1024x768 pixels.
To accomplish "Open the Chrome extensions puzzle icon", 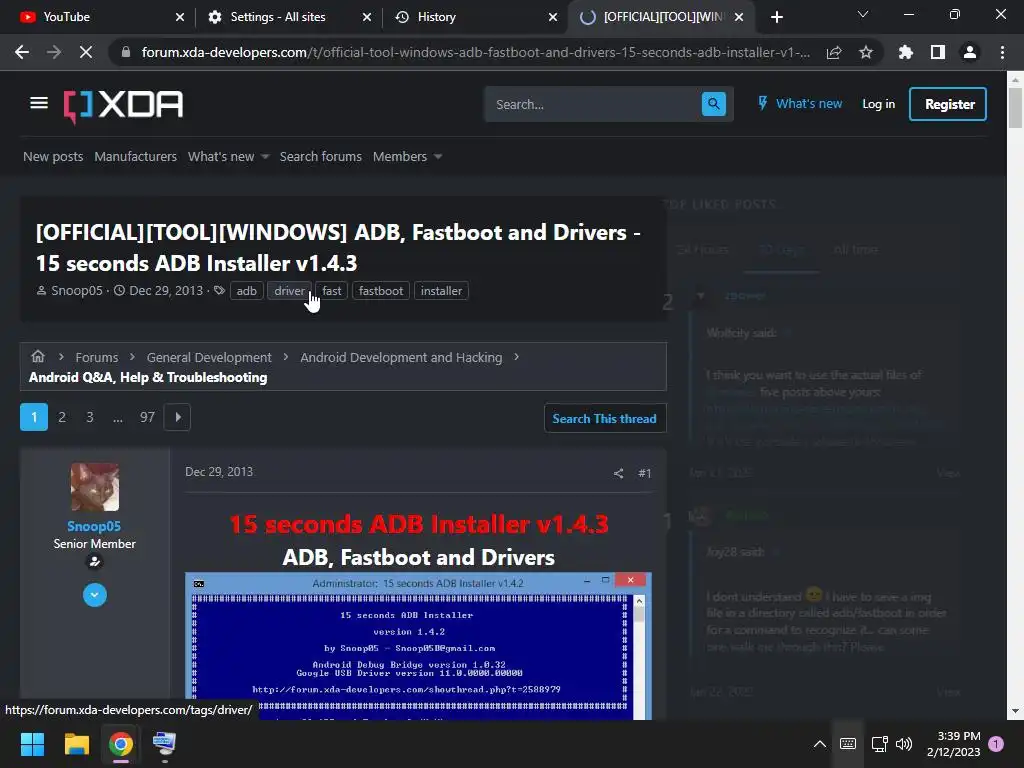I will [x=906, y=52].
